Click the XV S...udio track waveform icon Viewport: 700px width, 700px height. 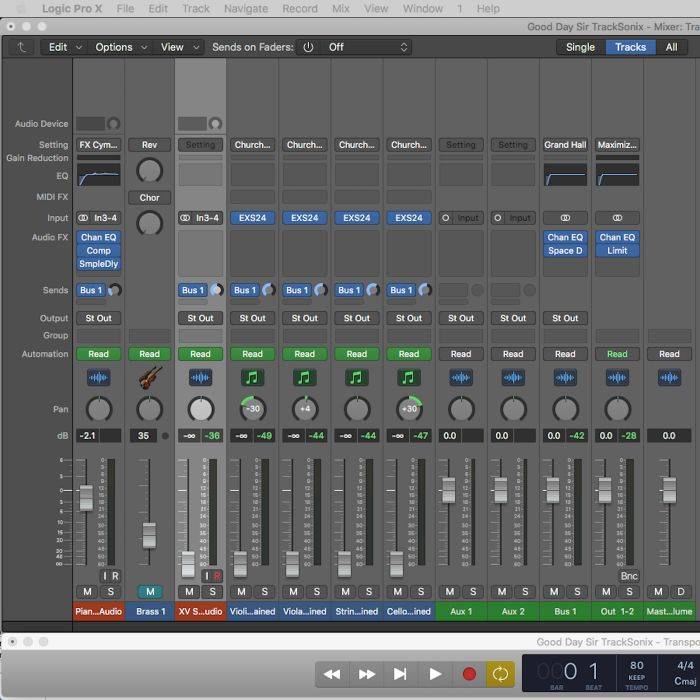200,378
